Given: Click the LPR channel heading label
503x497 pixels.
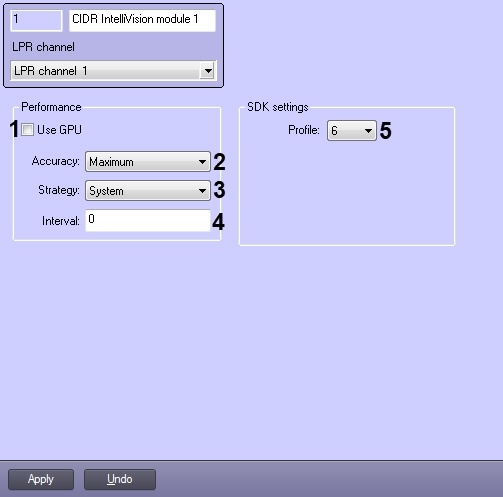Looking at the screenshot, I should [x=43, y=47].
